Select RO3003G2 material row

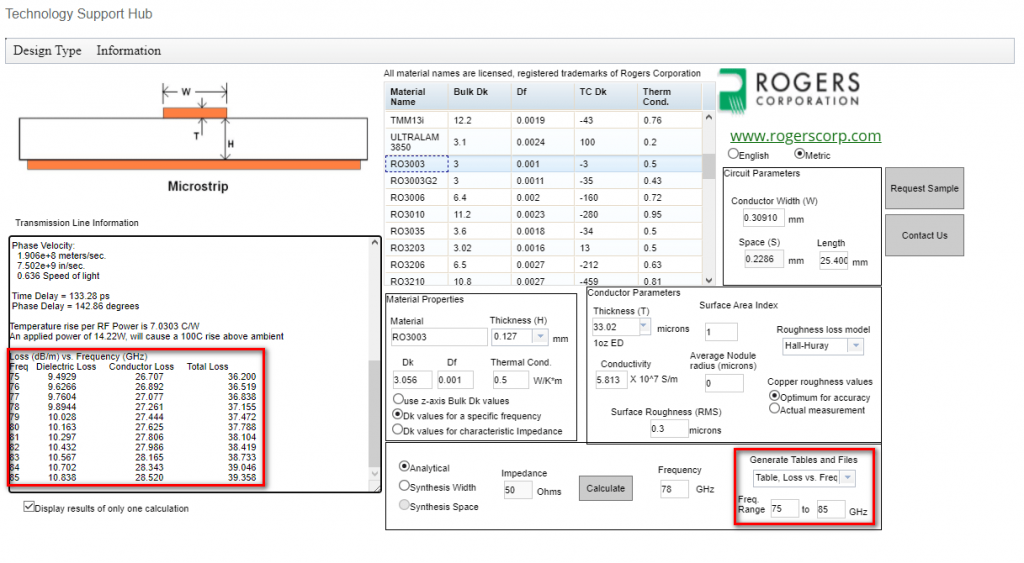[x=543, y=180]
